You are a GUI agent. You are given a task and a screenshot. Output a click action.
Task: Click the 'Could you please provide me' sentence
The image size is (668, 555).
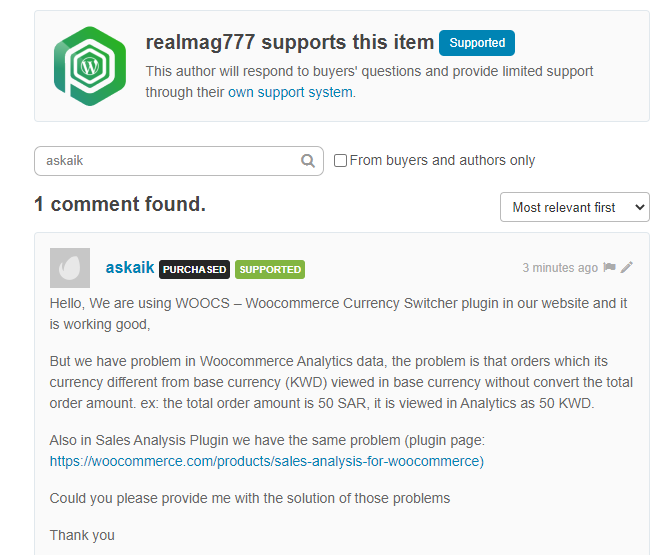[x=250, y=498]
